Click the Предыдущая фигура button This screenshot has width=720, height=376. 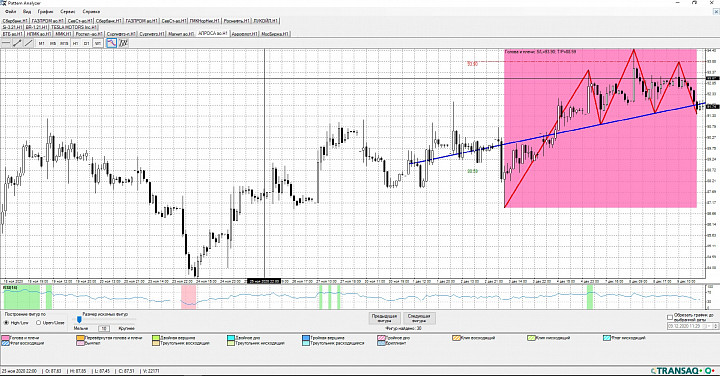pos(384,319)
